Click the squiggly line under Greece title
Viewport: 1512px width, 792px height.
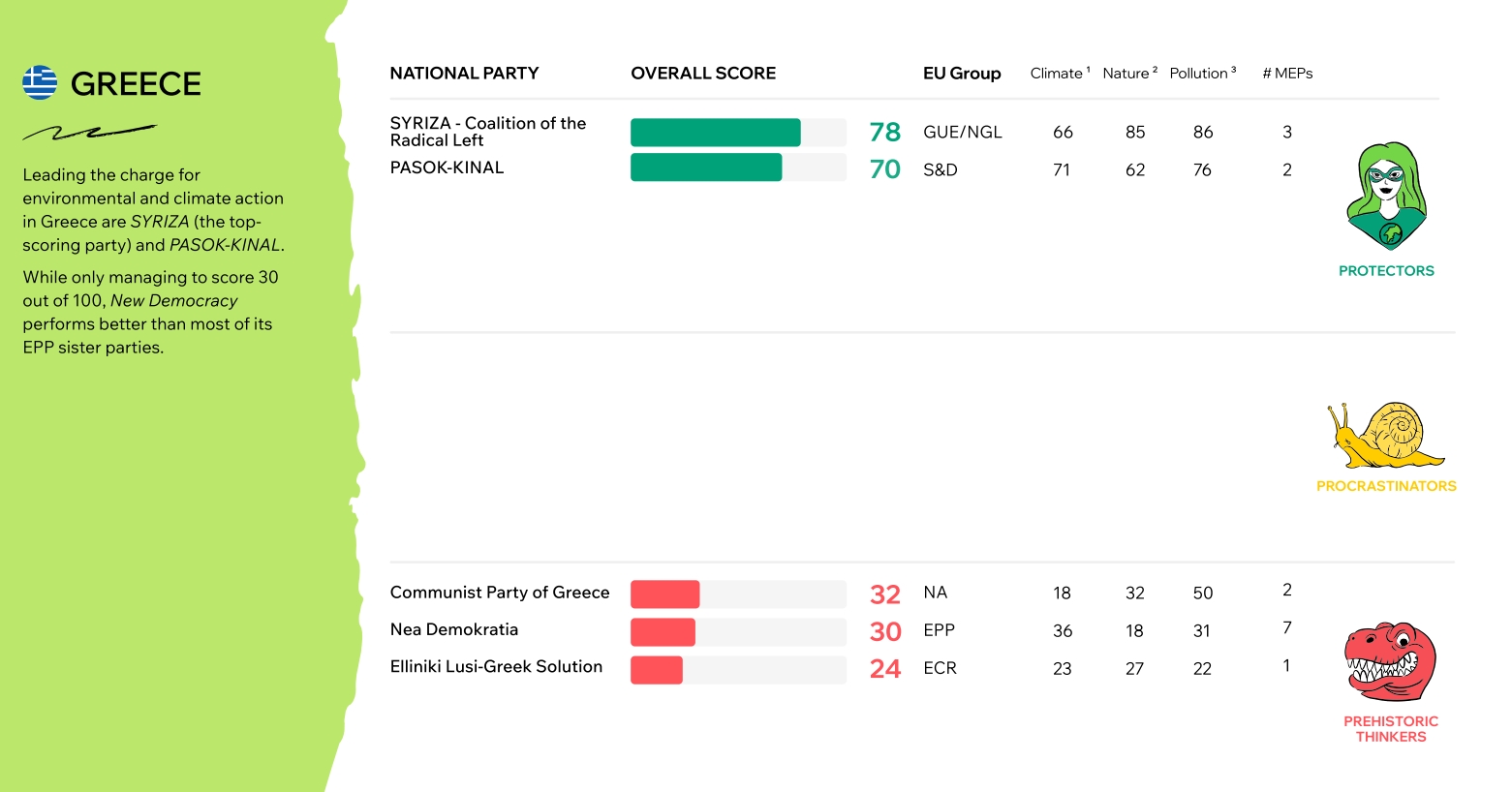[89, 132]
